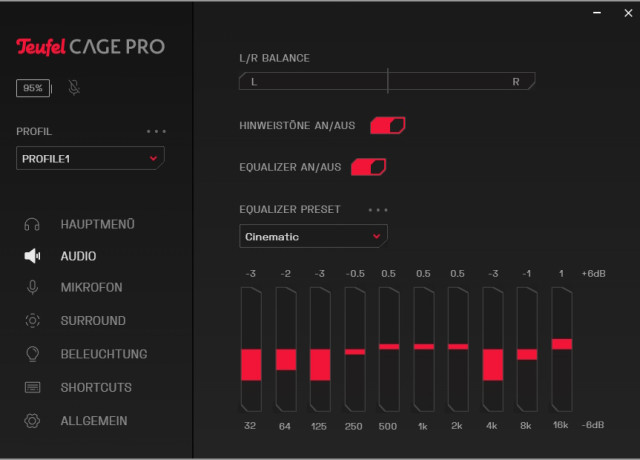Toggle Hinweistöne an/aus switch
Image resolution: width=640 pixels, height=460 pixels.
(387, 125)
